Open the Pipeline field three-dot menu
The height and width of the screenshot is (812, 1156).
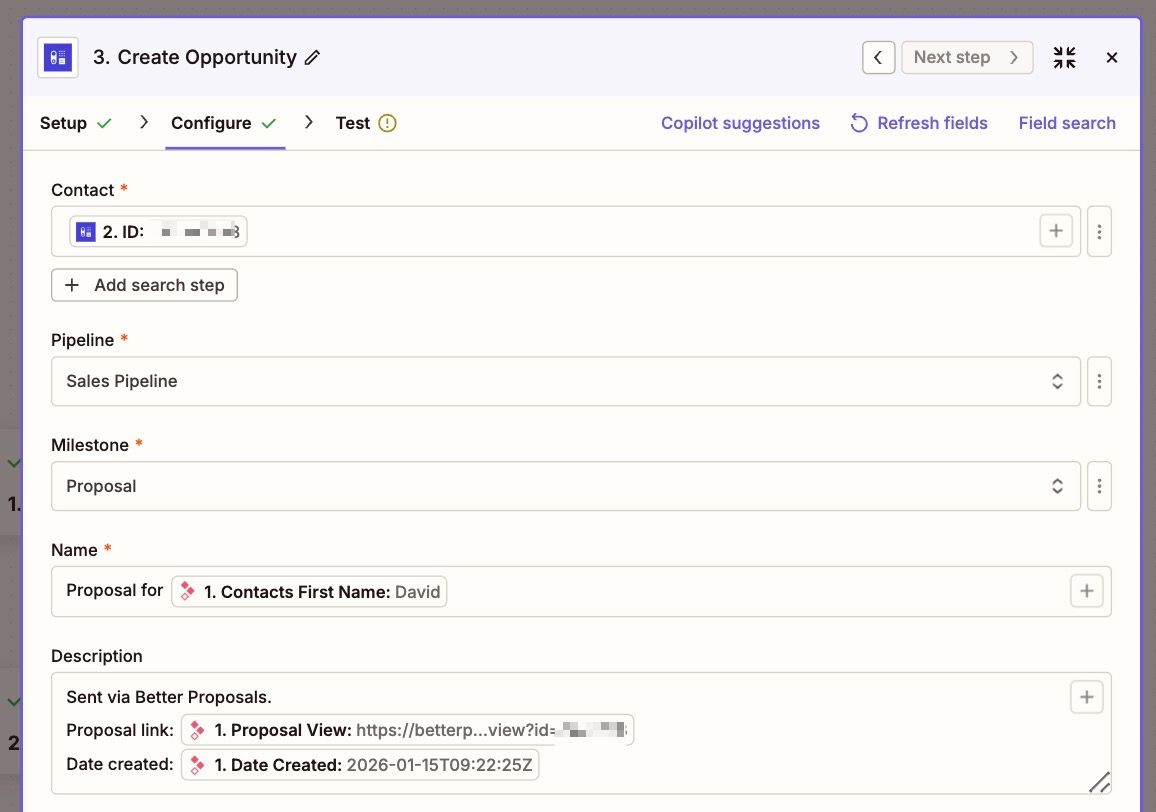tap(1099, 381)
